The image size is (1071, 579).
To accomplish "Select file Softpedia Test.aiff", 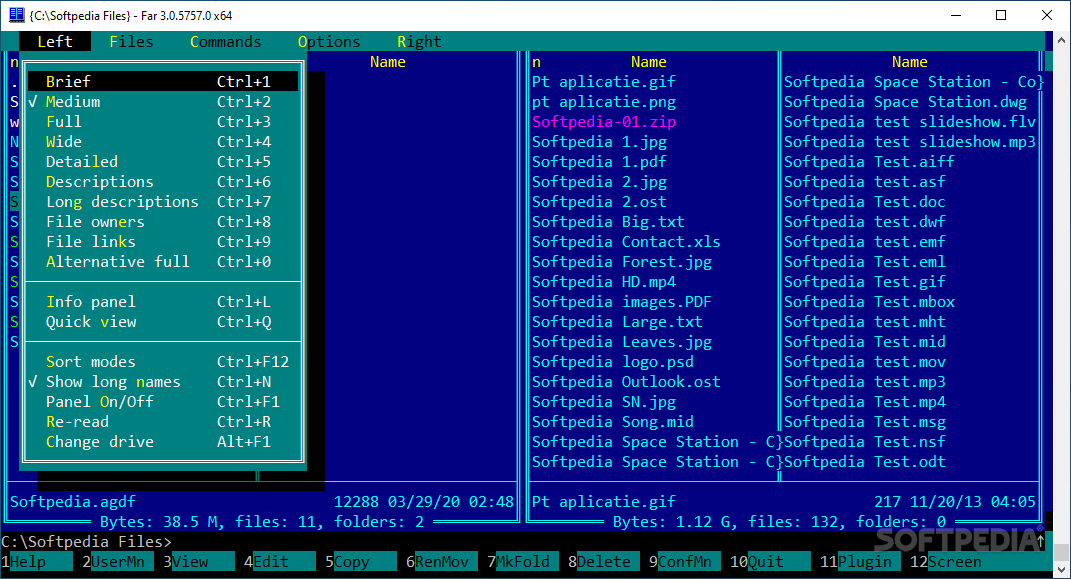I will [869, 162].
